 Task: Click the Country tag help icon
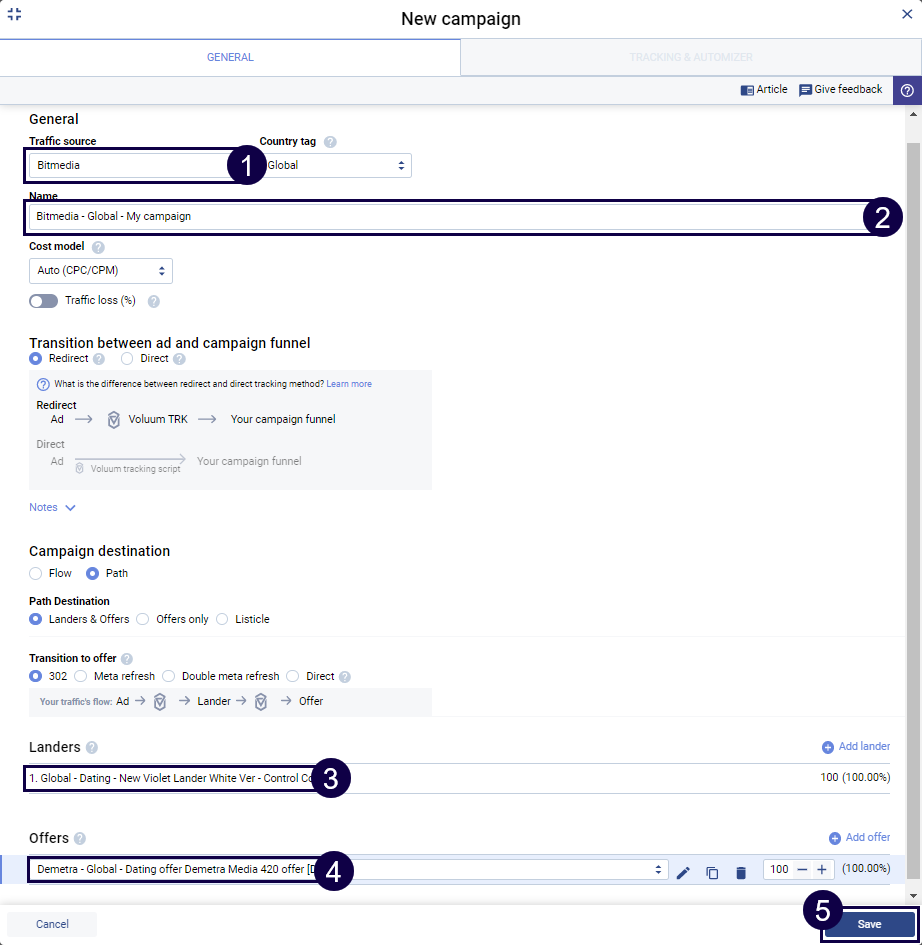[330, 142]
